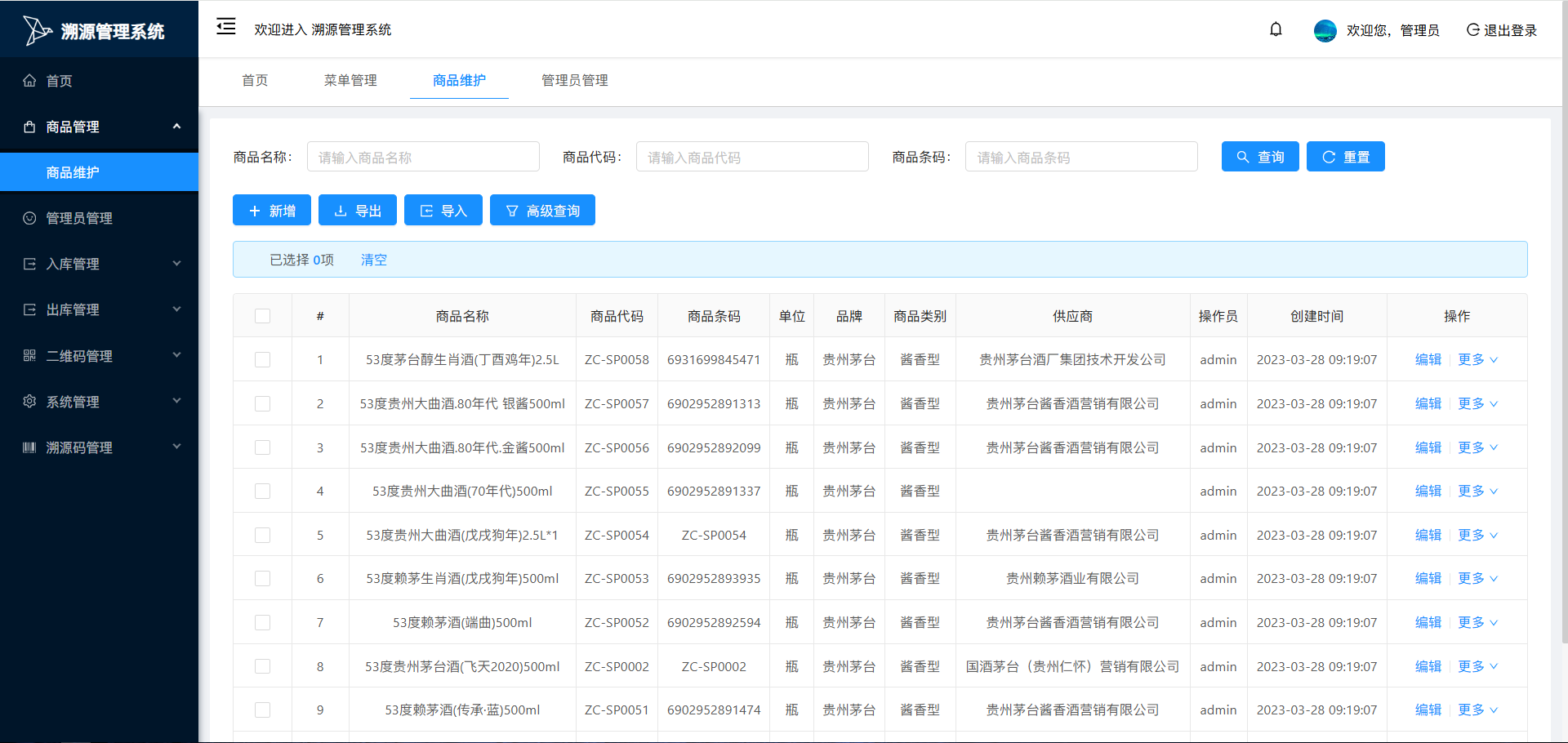Check the box for row ZC-SP0058
This screenshot has width=1568, height=743.
pos(262,359)
